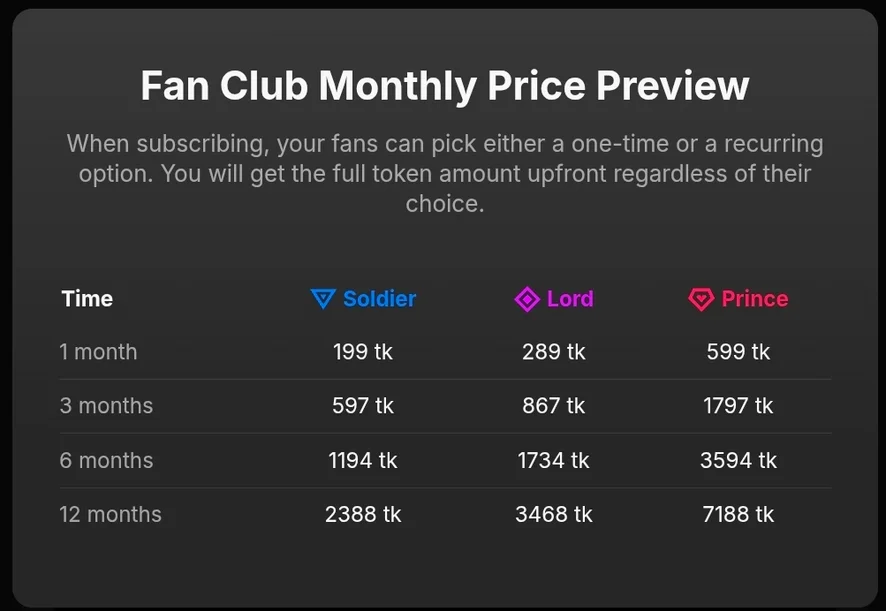Click the Fan Club Monthly Price Preview heading
The image size is (886, 611).
(444, 86)
